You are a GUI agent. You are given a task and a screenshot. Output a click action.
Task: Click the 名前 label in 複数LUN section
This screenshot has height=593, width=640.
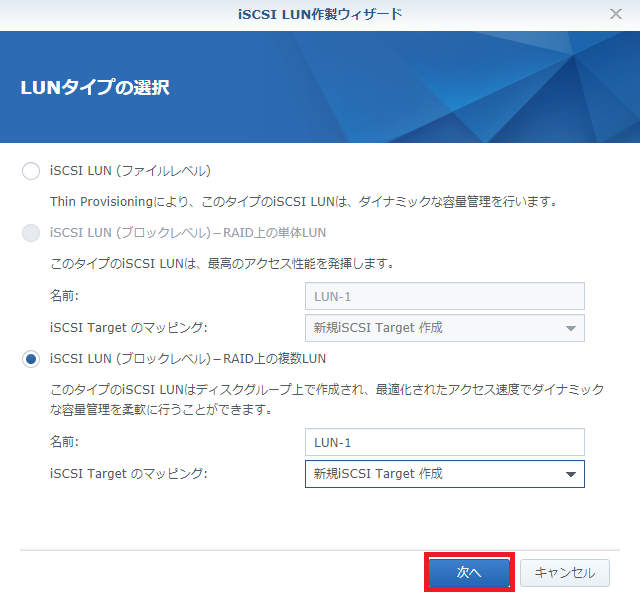pos(64,442)
